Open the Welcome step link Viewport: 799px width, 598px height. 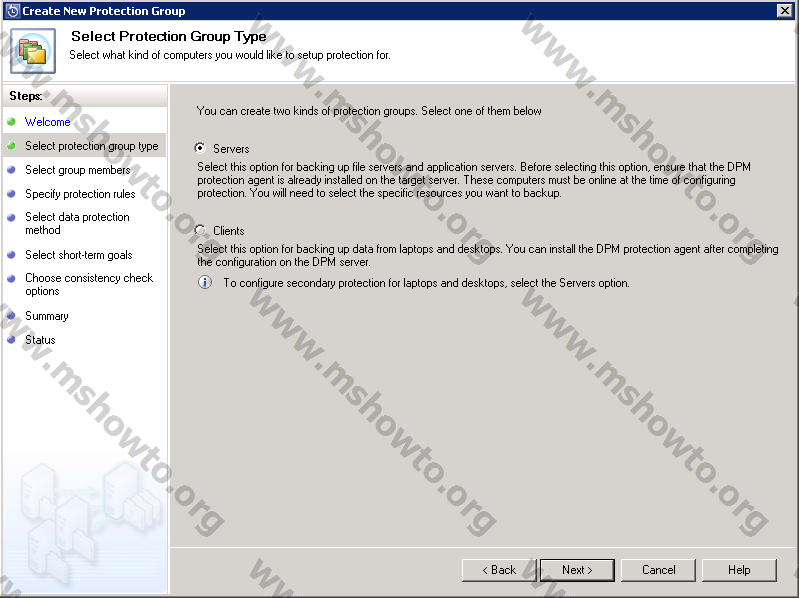(x=47, y=122)
